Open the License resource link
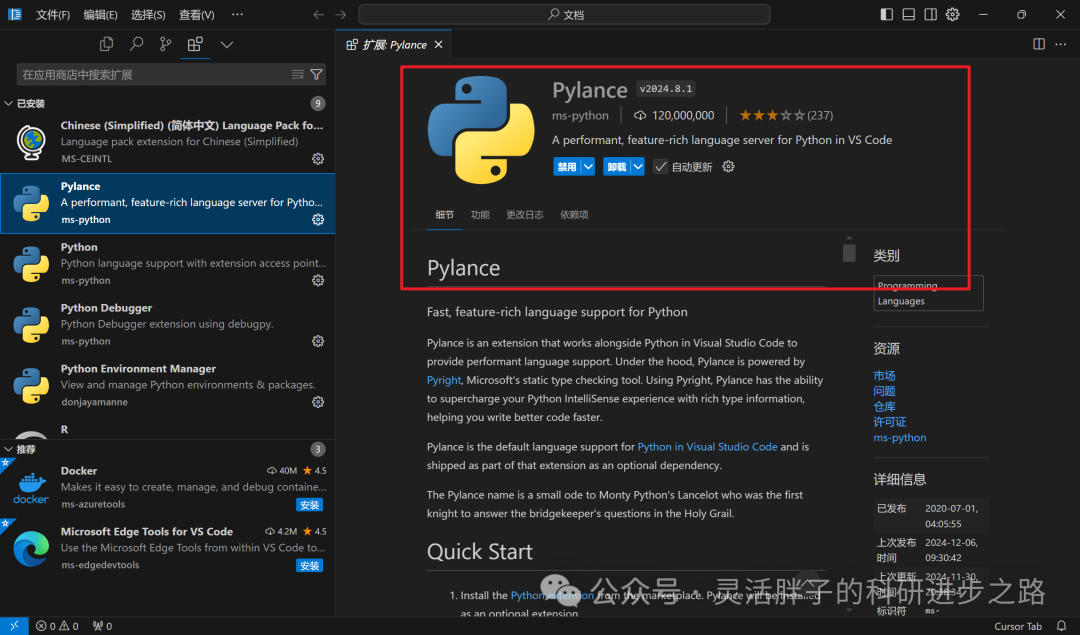The image size is (1080, 635). coord(890,422)
